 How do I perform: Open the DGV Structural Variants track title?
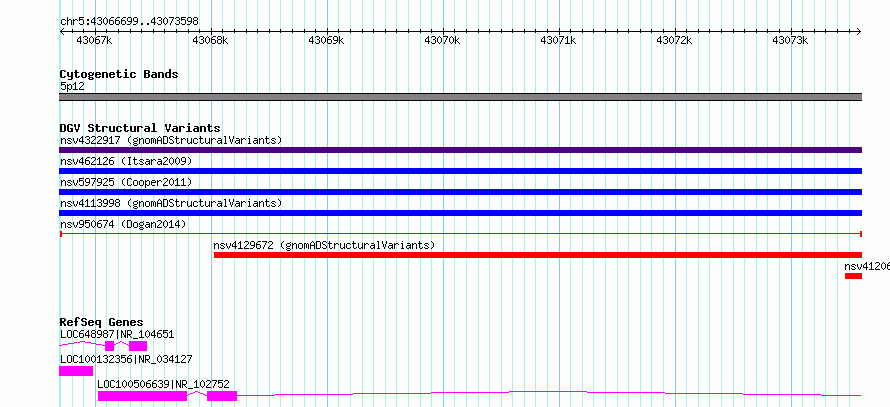pos(140,128)
